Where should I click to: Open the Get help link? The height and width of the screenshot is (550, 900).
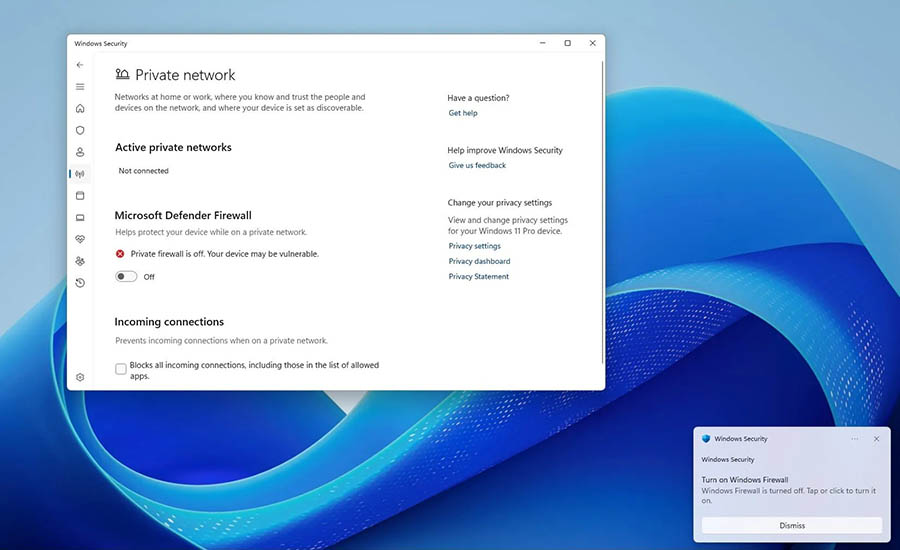(463, 113)
